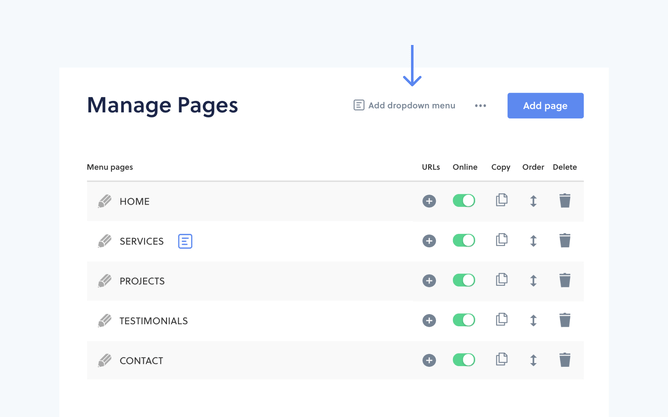This screenshot has height=417, width=668.
Task: Toggle the HOME page offline
Action: pyautogui.click(x=464, y=201)
